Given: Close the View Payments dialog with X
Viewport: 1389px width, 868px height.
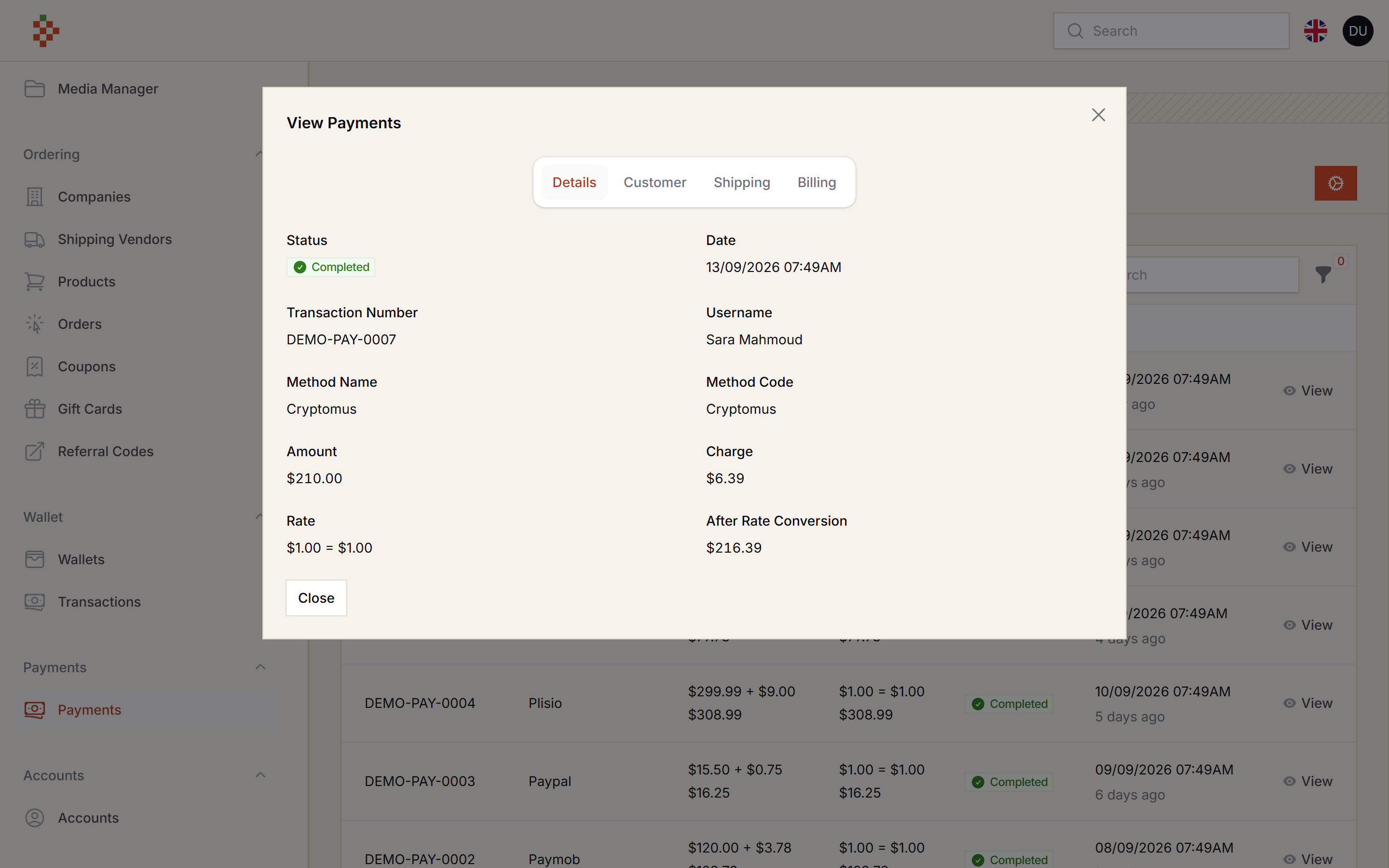Looking at the screenshot, I should pos(1098,115).
